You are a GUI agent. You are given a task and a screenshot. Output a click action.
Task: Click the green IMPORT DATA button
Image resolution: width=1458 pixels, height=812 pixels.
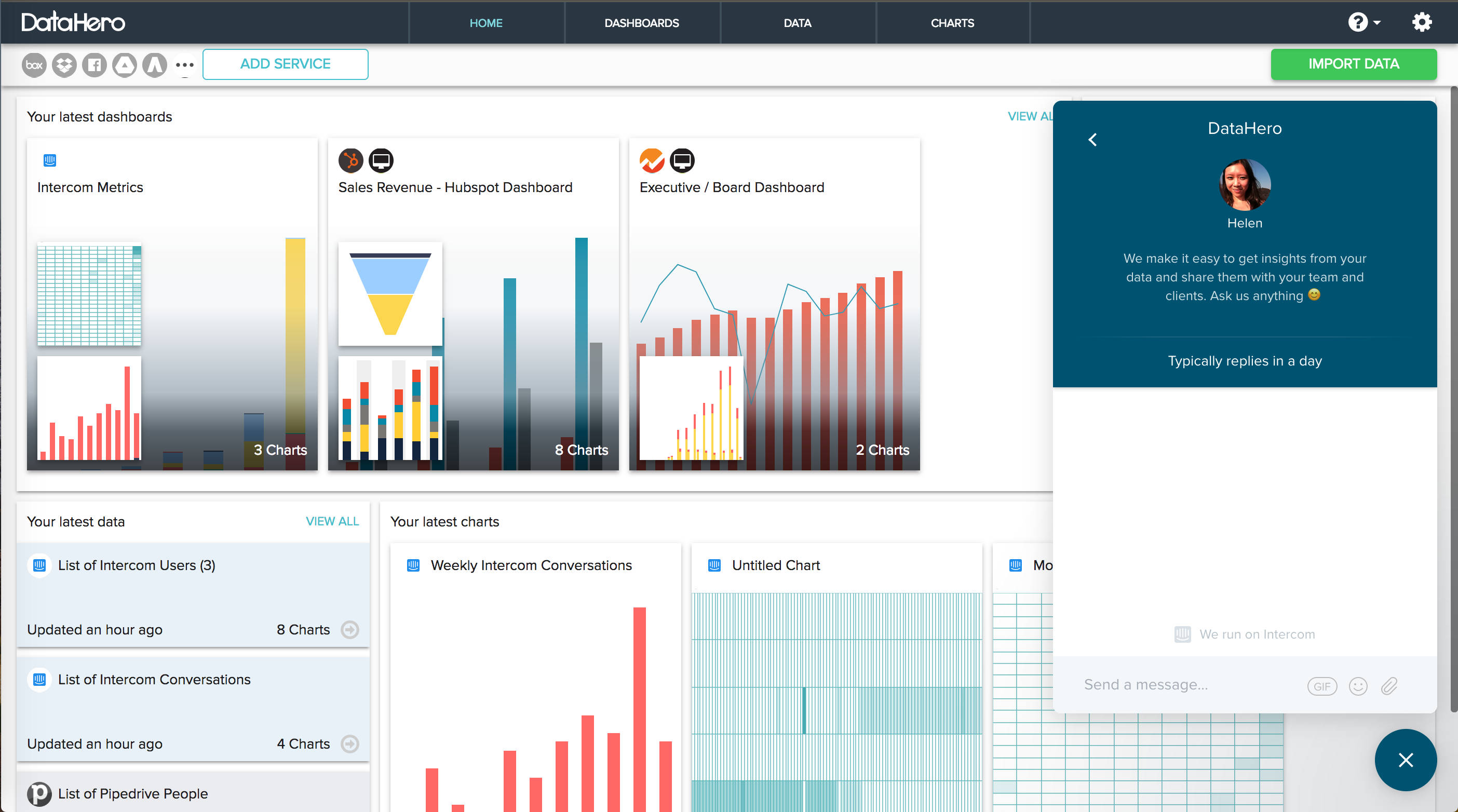coord(1353,64)
